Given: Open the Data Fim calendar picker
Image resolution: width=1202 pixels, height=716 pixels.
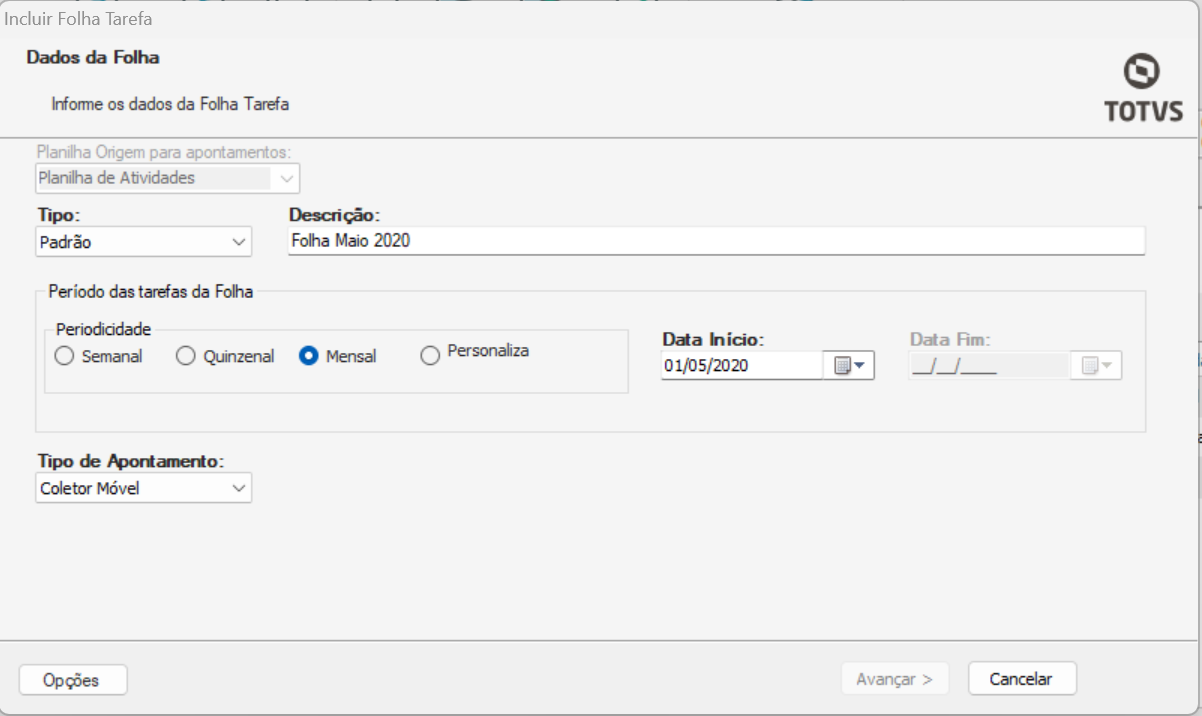Looking at the screenshot, I should 1095,366.
